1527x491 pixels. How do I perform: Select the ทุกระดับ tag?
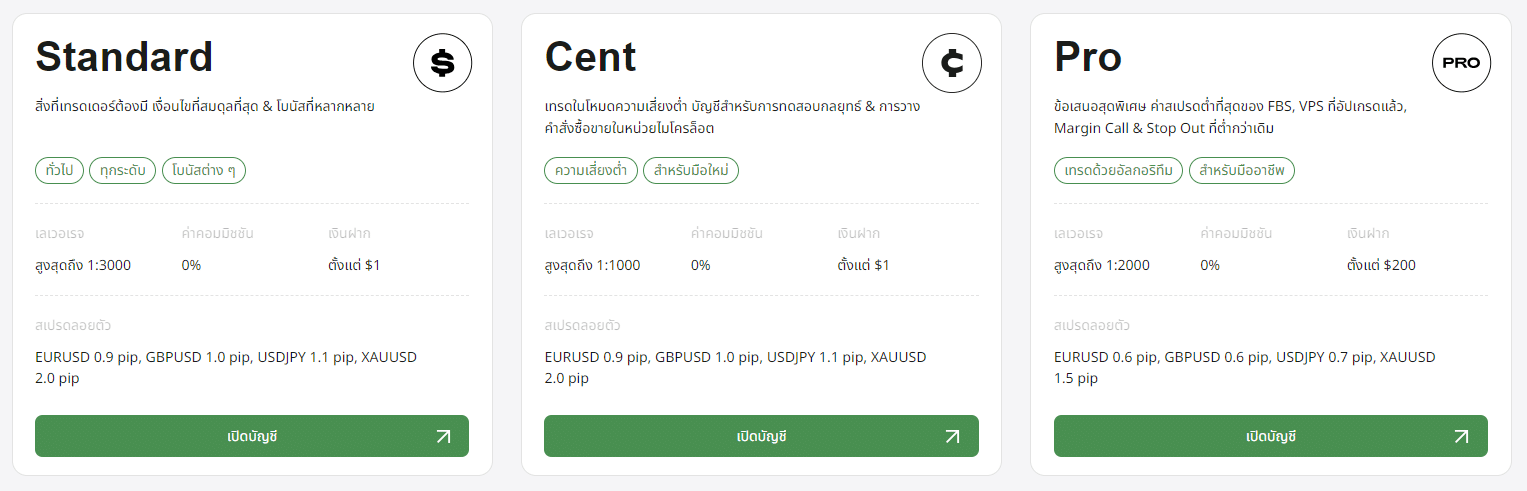point(123,171)
